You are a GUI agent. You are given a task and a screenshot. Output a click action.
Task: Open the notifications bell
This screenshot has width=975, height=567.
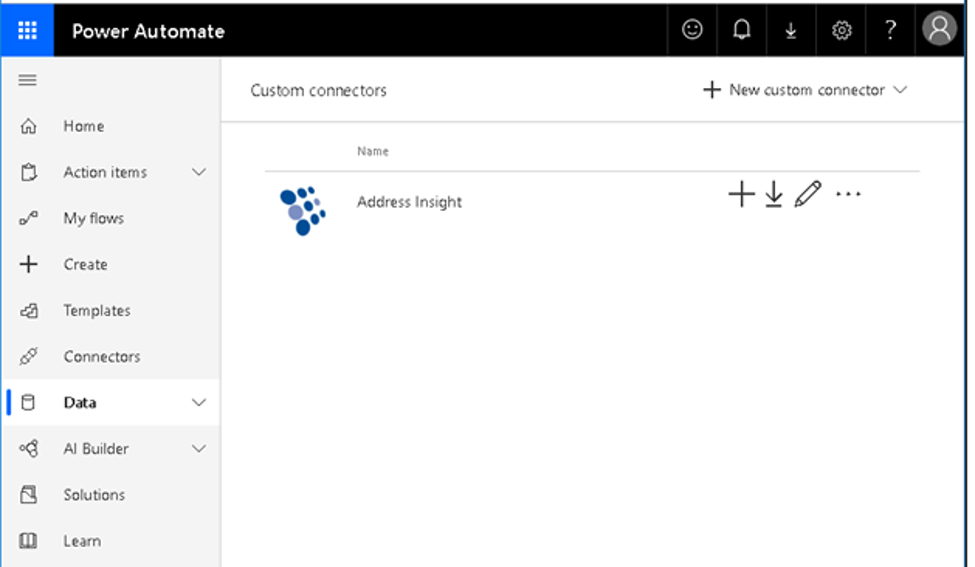741,30
